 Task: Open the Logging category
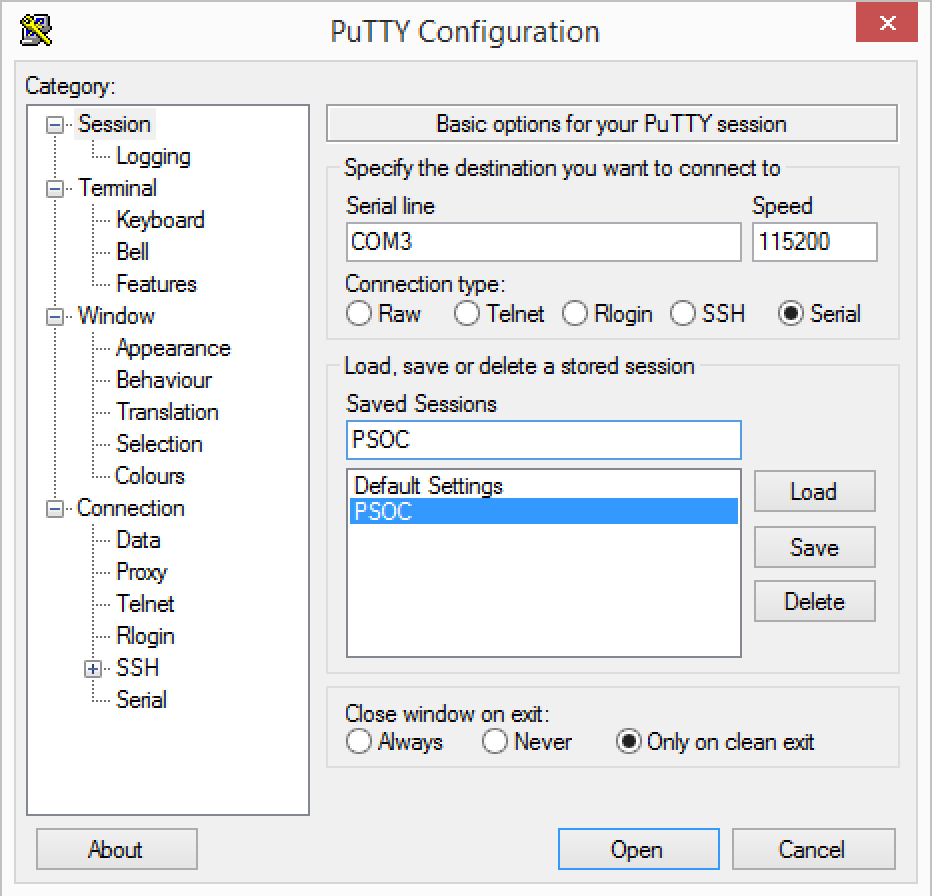152,157
